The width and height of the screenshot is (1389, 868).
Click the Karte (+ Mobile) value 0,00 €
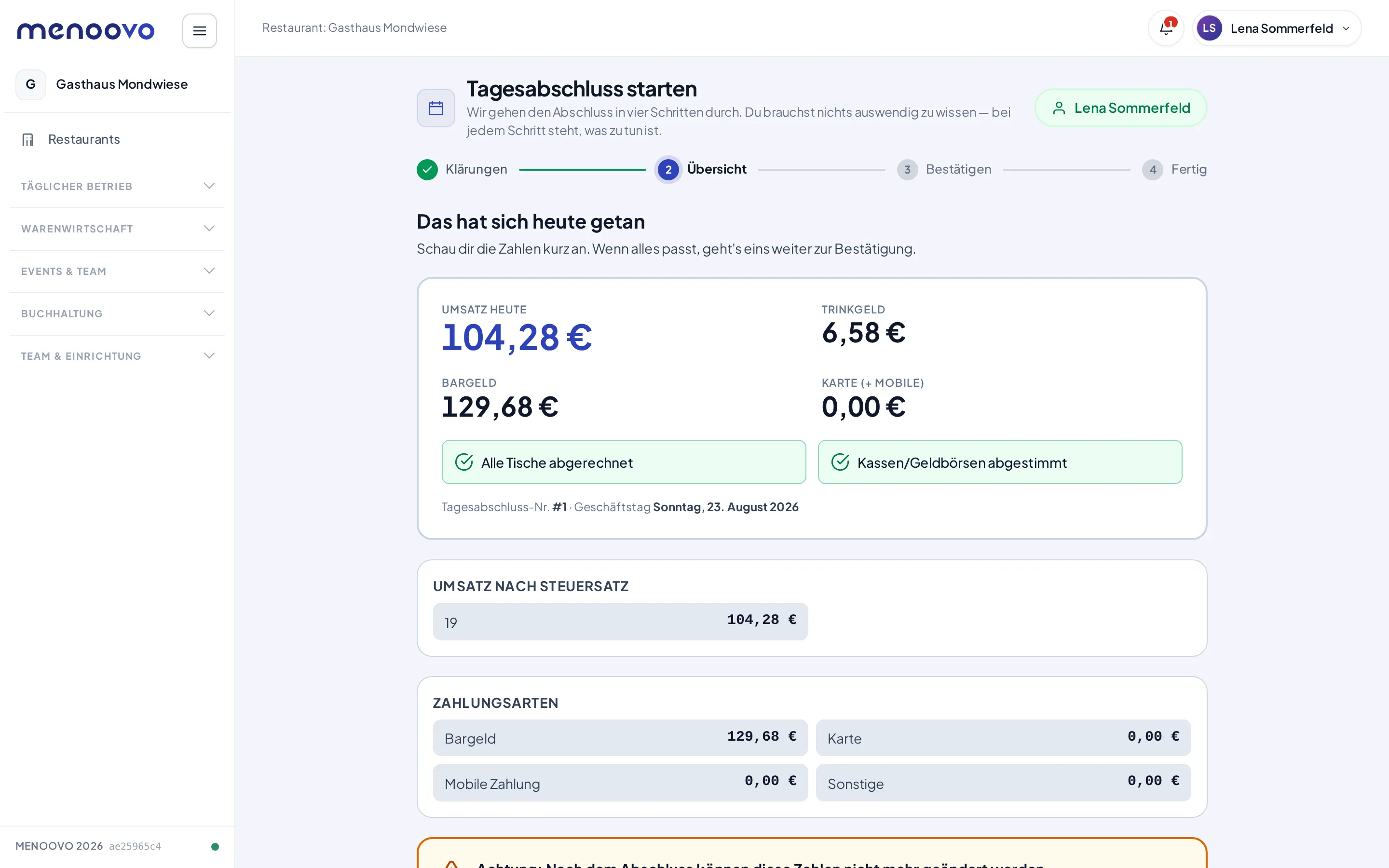coord(863,407)
